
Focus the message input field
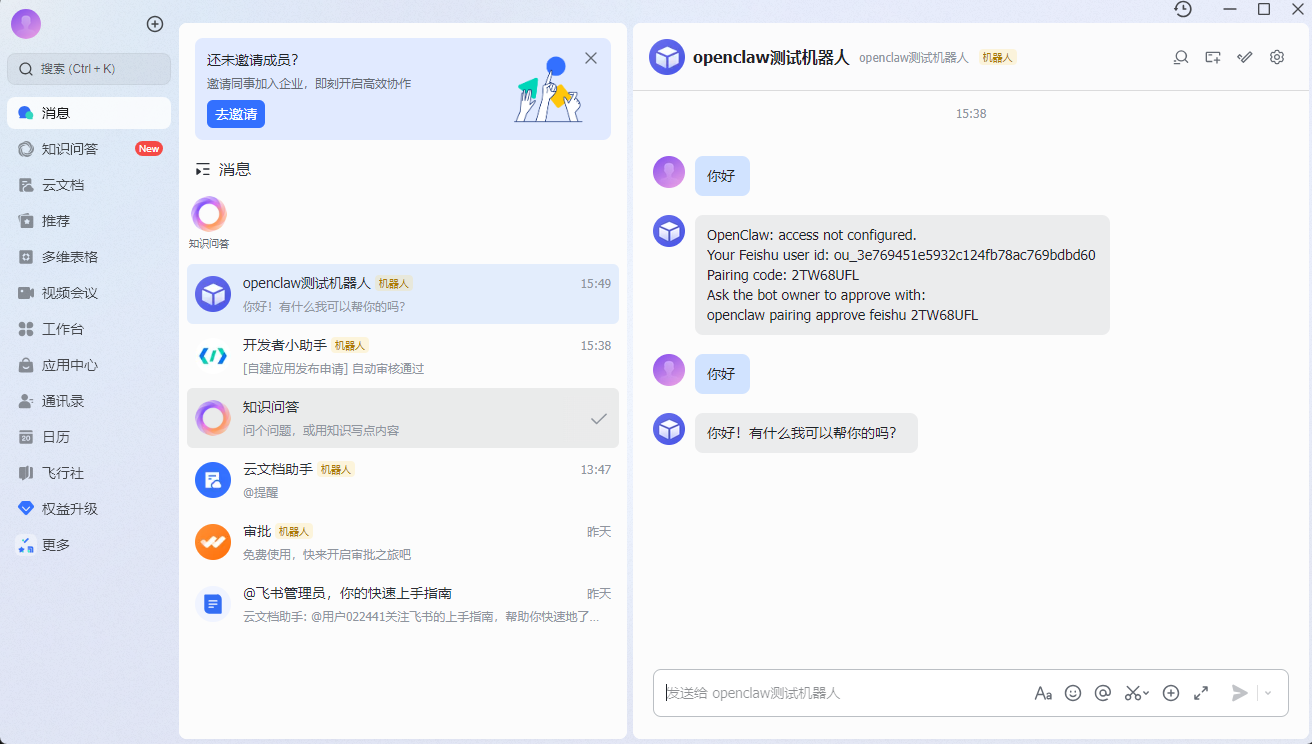pyautogui.click(x=845, y=693)
